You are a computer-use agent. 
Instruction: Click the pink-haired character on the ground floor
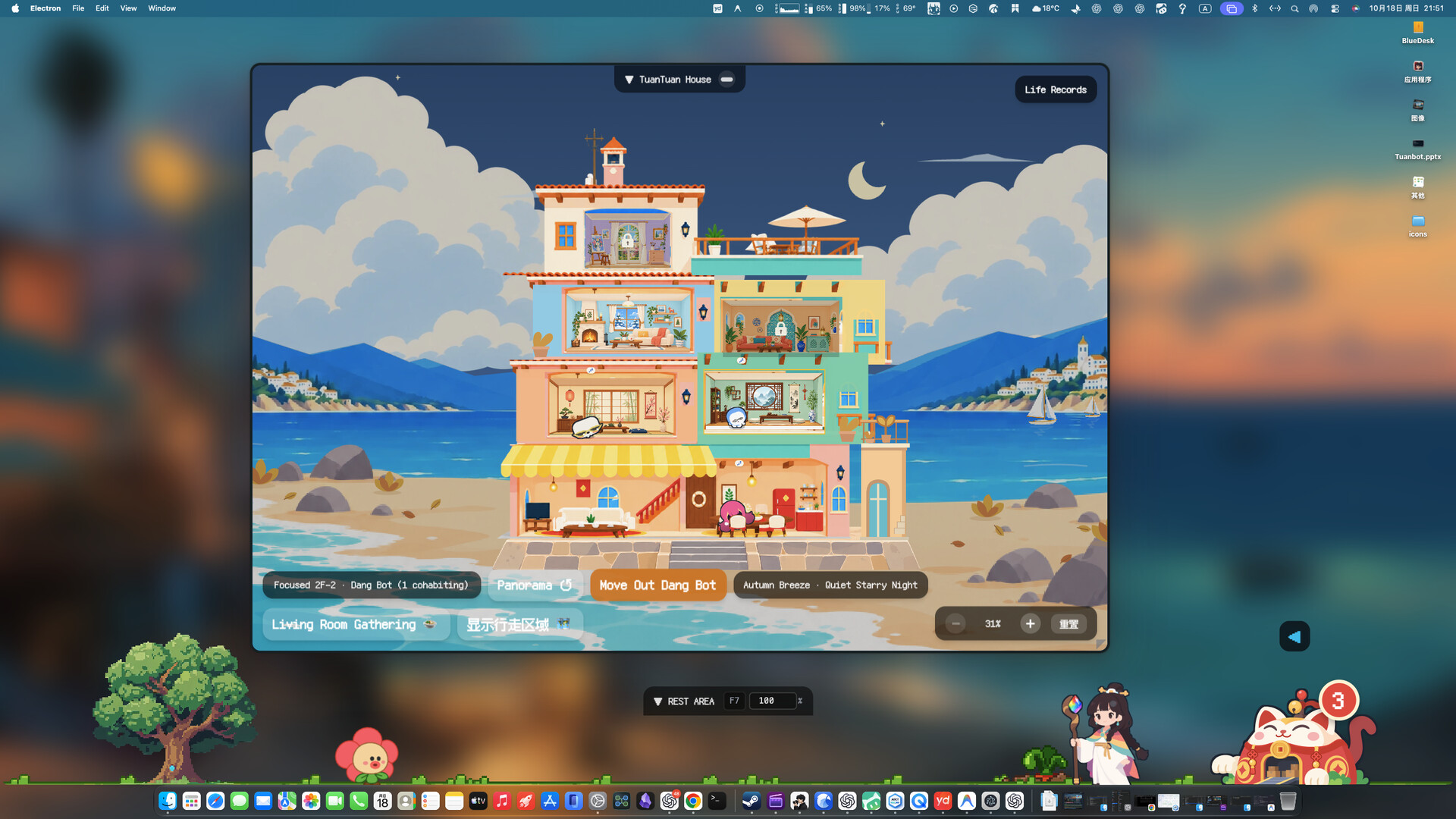click(733, 517)
